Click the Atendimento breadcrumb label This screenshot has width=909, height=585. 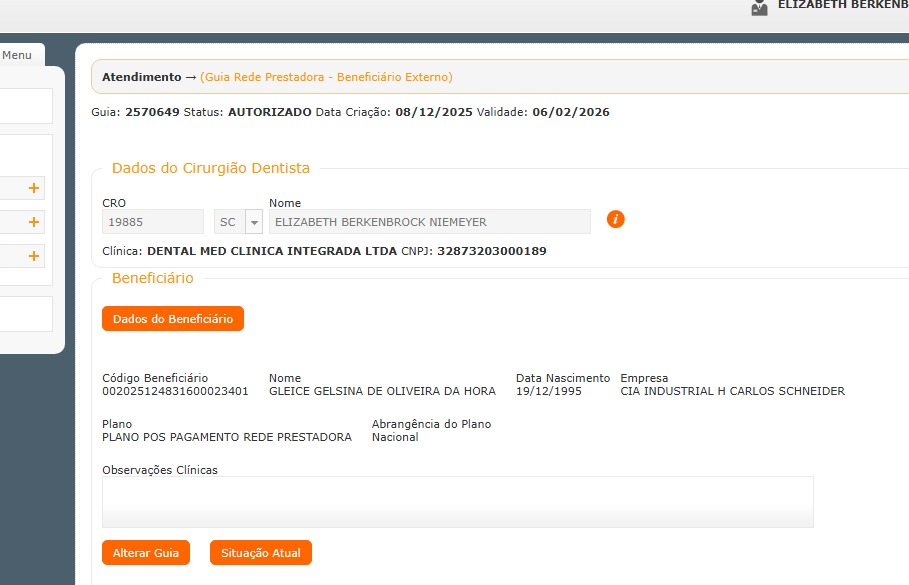(141, 77)
